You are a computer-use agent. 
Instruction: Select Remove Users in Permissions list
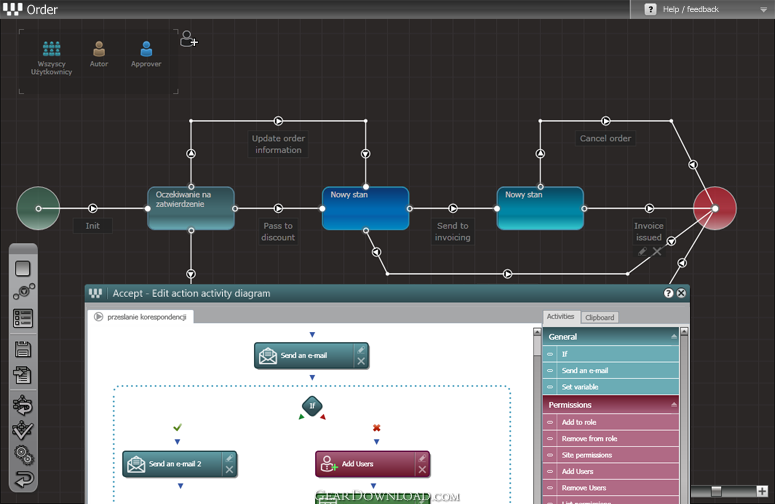[611, 488]
